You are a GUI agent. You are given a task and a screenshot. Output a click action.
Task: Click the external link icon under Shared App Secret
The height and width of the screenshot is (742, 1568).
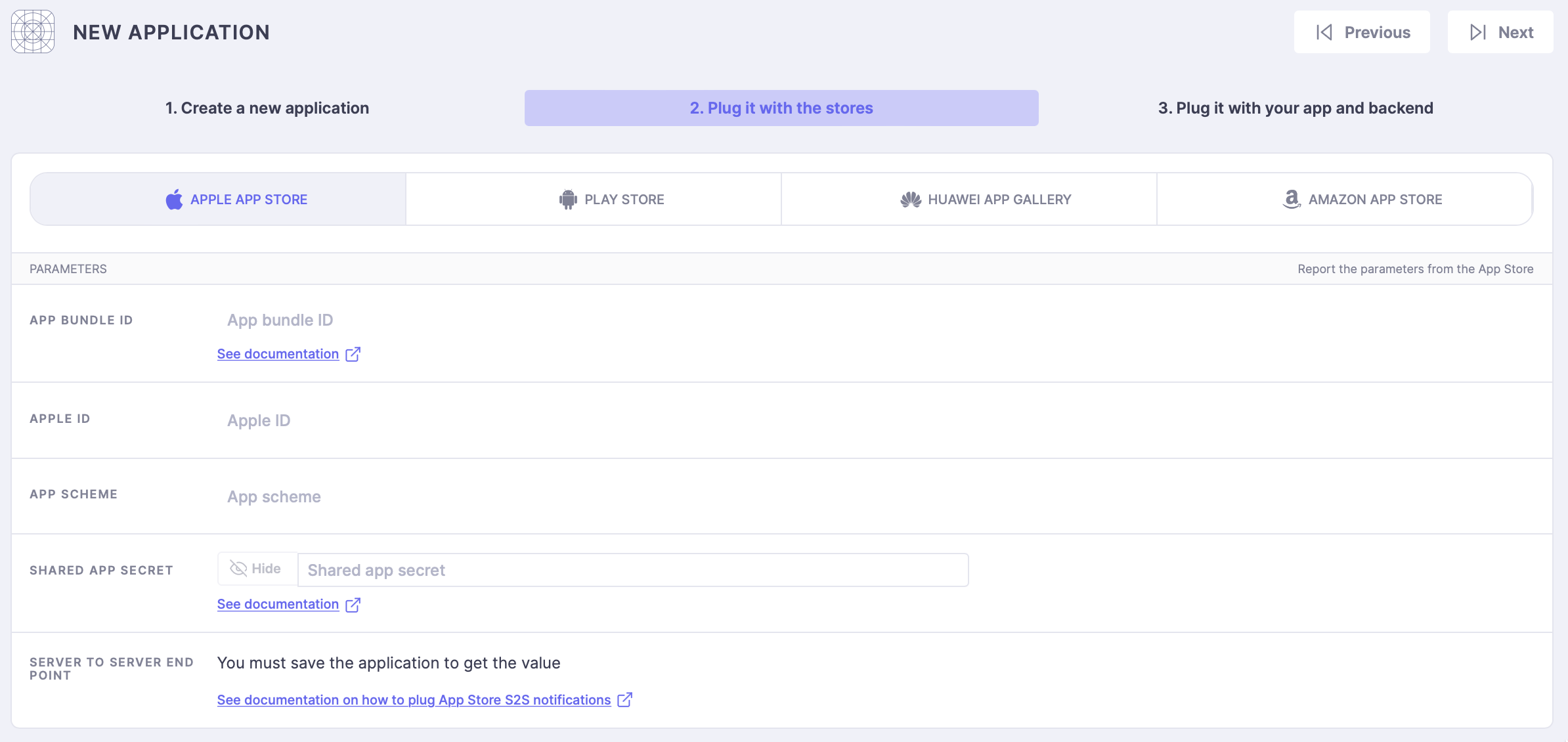353,604
